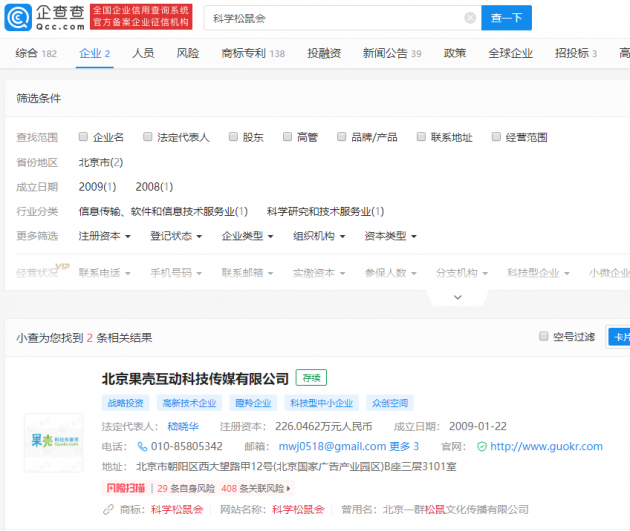This screenshot has height=531, width=630.
Task: Open the 全球企业 tab
Action: click(x=510, y=53)
